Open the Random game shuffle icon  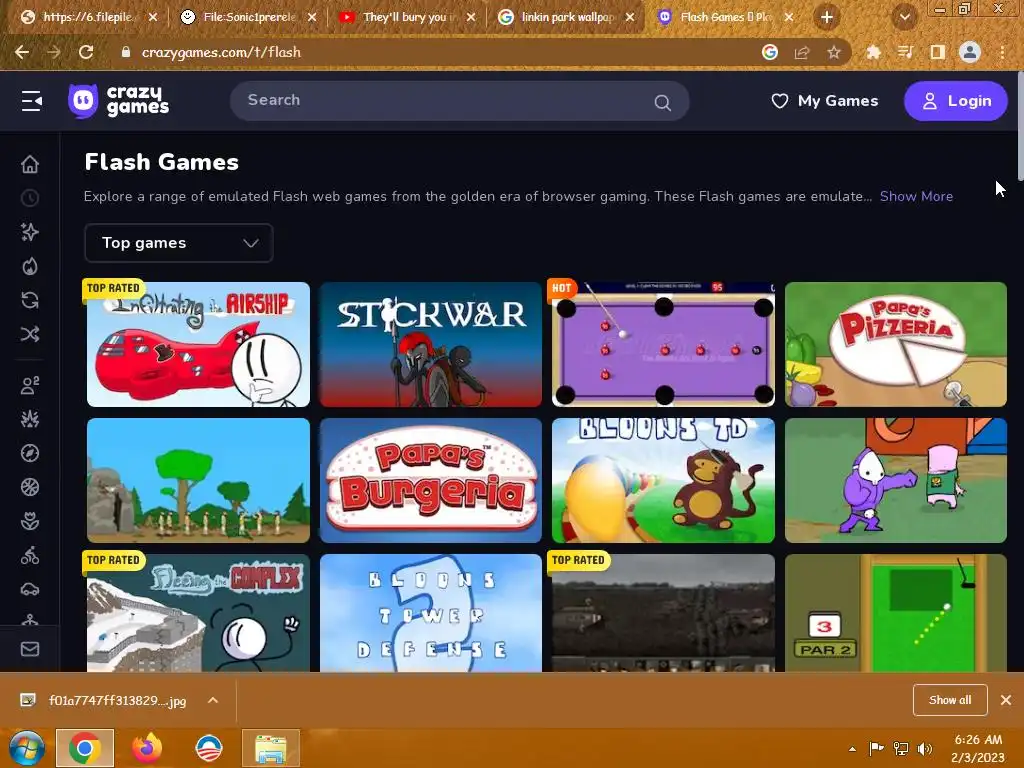30,334
